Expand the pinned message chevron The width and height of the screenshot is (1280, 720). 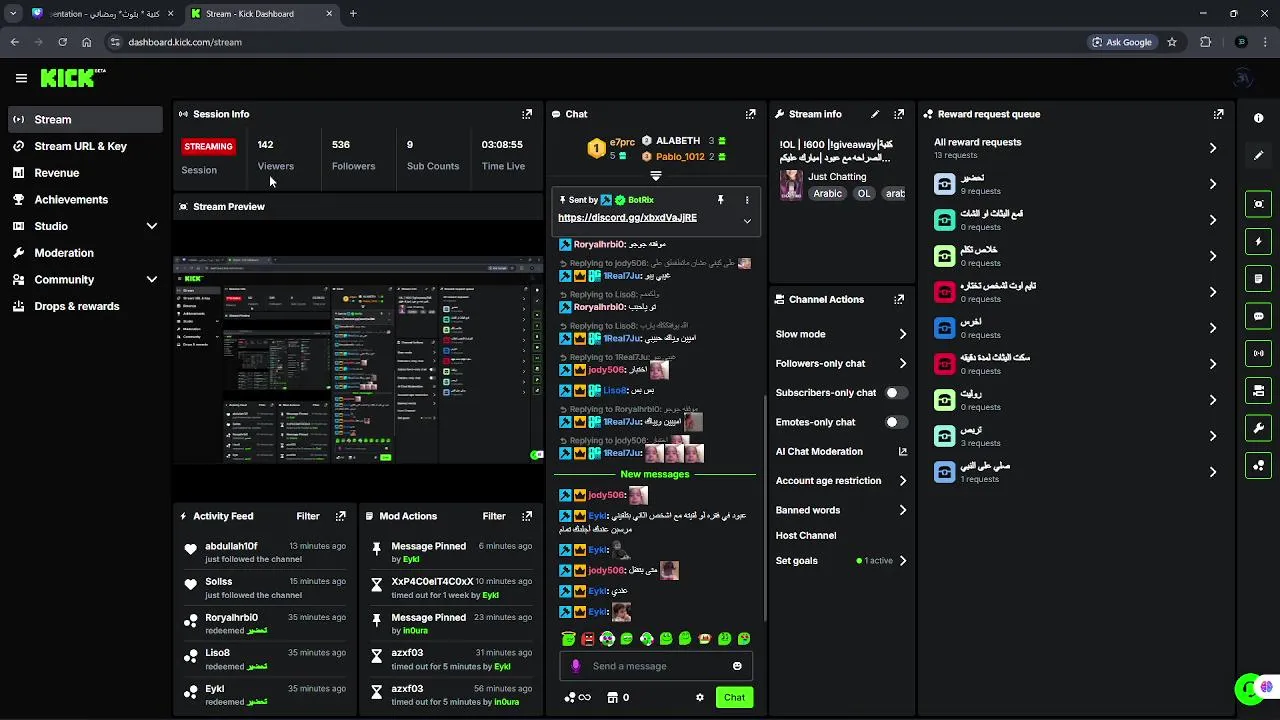(x=747, y=220)
